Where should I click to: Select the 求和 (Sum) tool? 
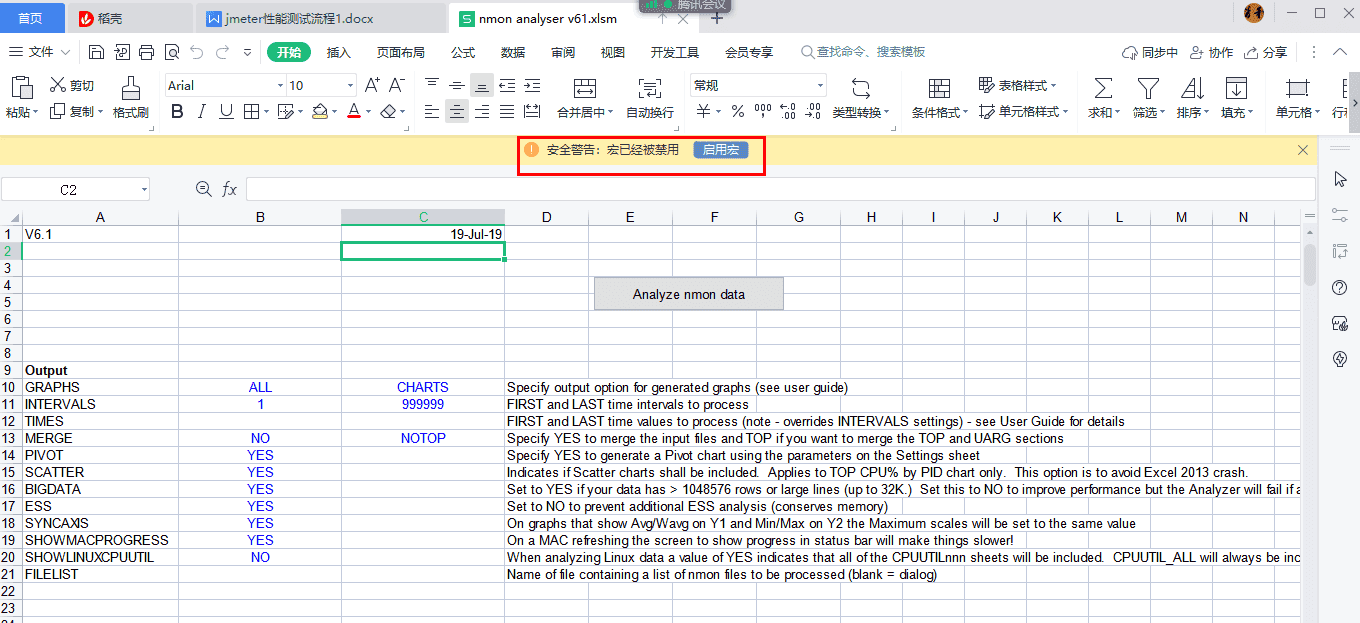coord(1102,97)
